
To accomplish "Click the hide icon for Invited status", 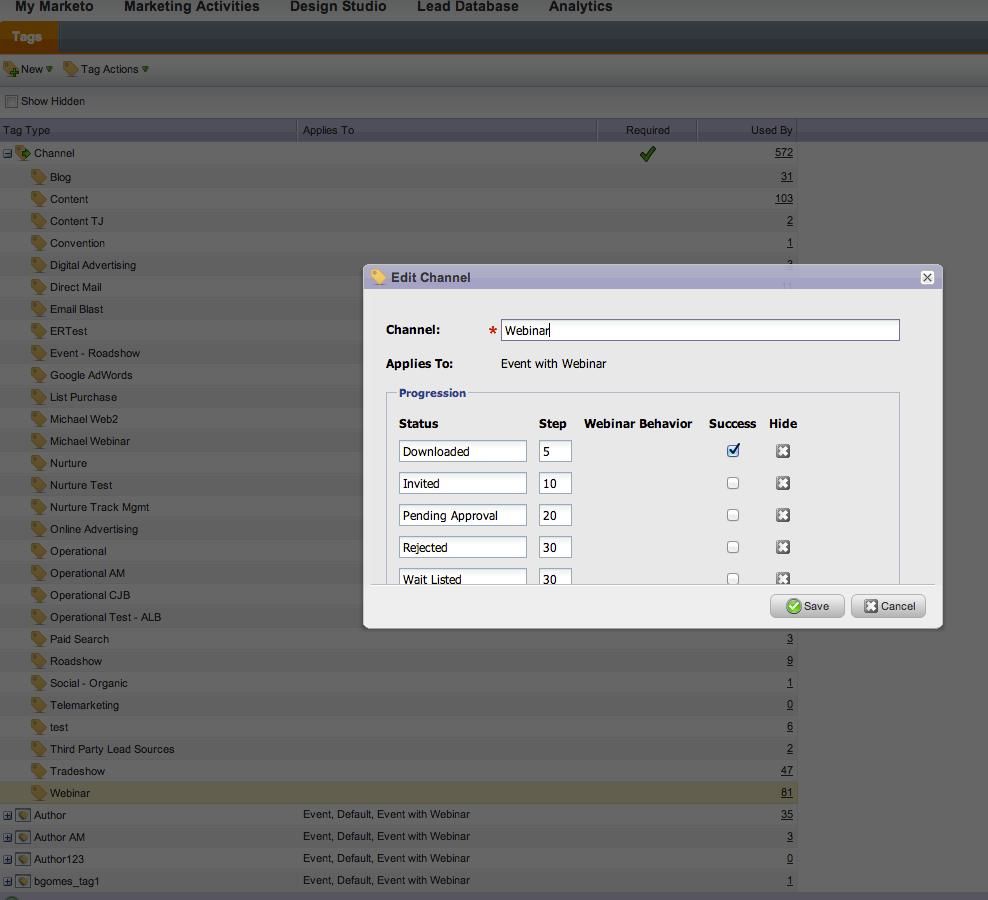I will tap(783, 483).
